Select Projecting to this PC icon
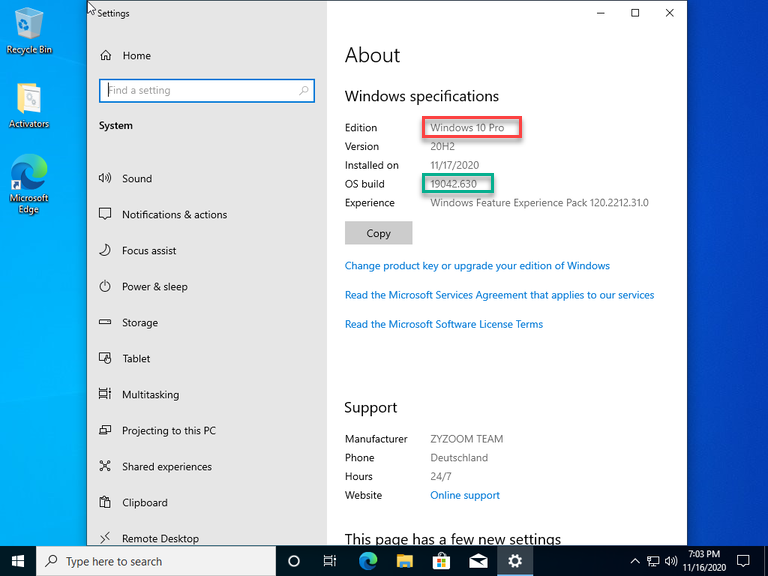Viewport: 768px width, 576px height. 105,430
